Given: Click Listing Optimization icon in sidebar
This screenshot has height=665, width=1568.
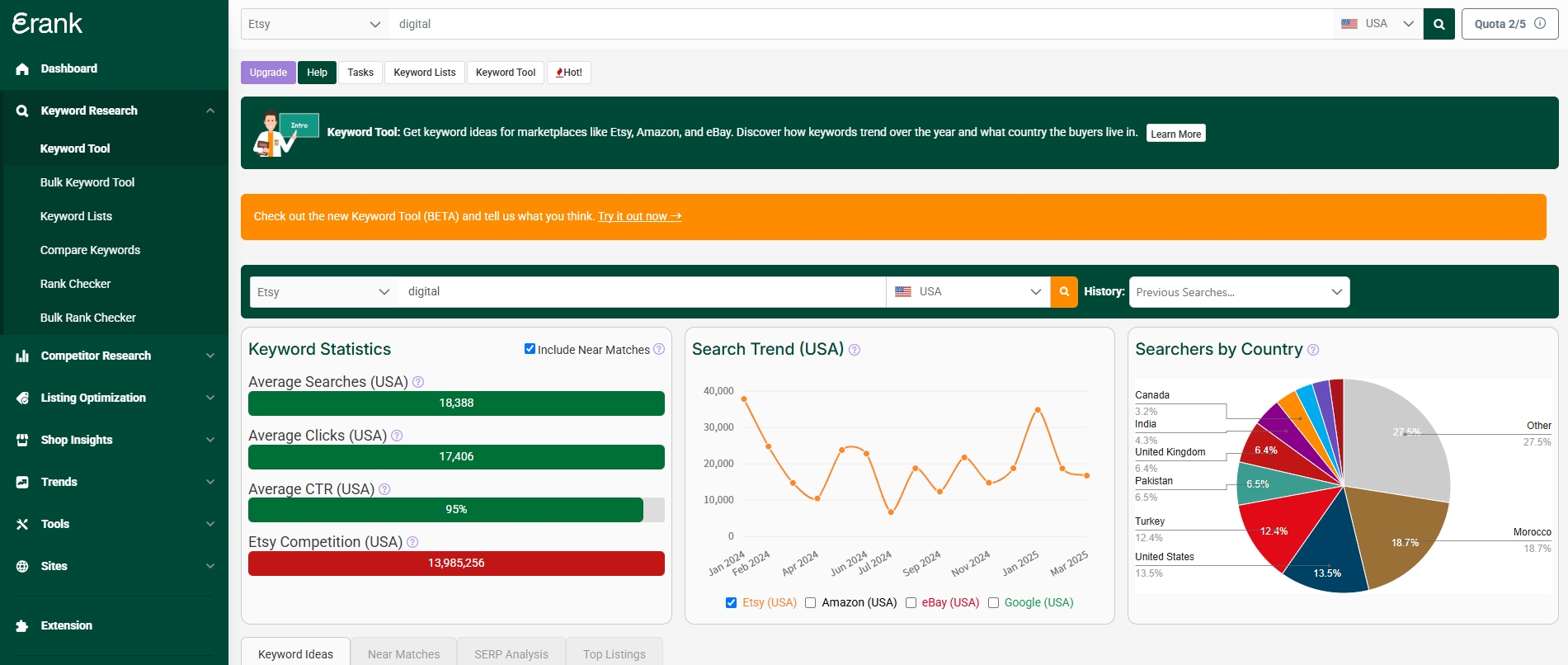Looking at the screenshot, I should (x=22, y=398).
